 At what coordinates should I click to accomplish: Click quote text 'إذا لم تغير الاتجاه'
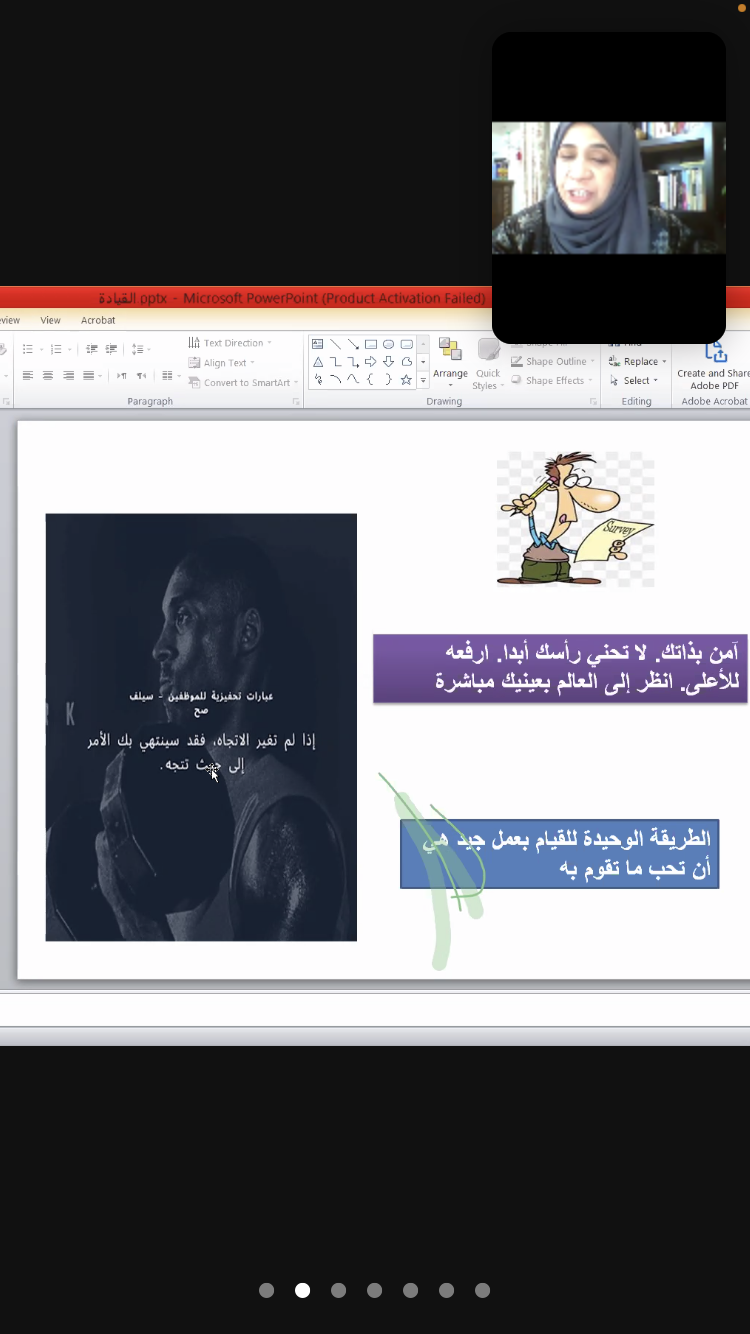[202, 753]
